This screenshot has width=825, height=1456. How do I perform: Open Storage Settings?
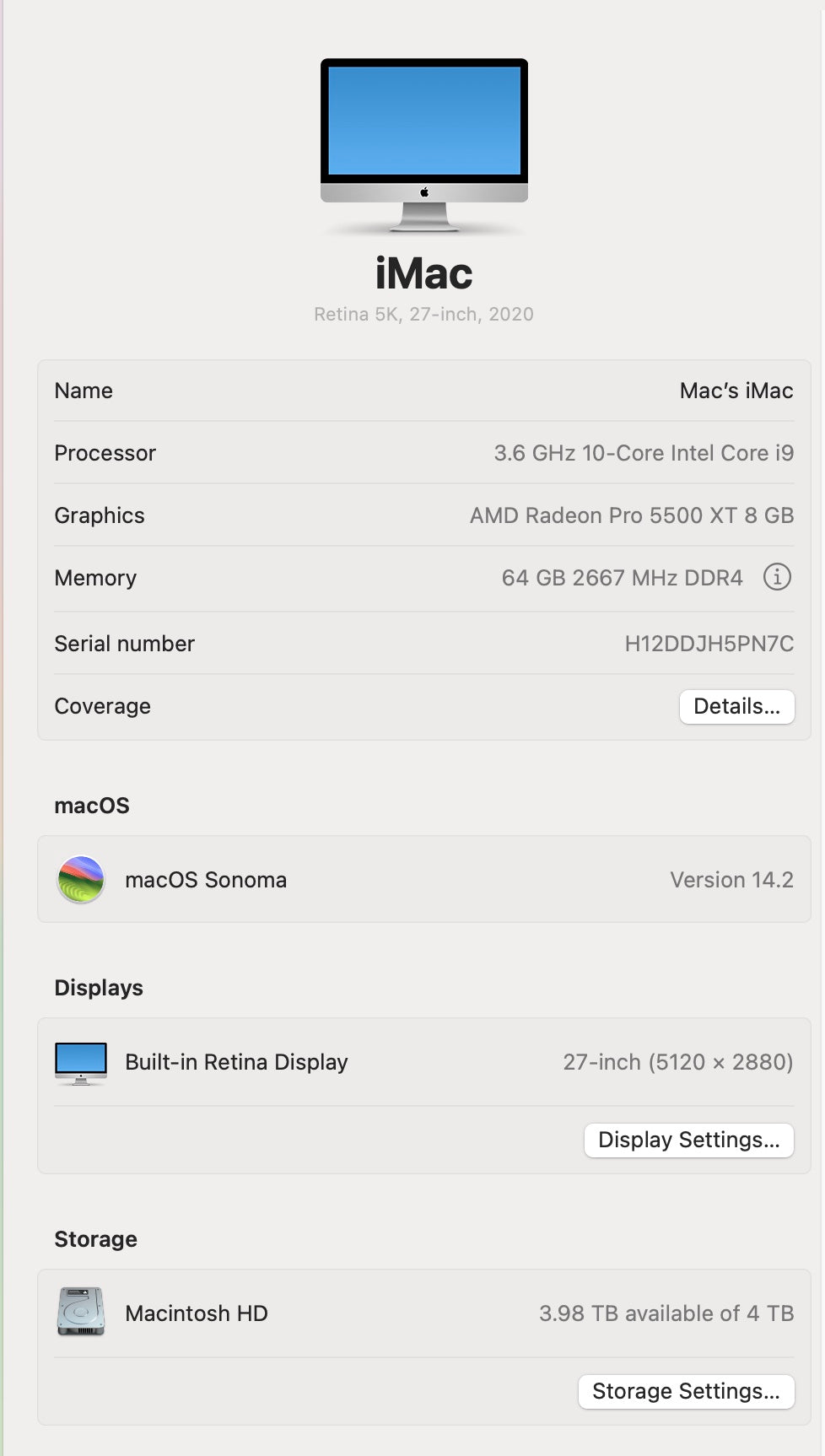(x=686, y=1391)
